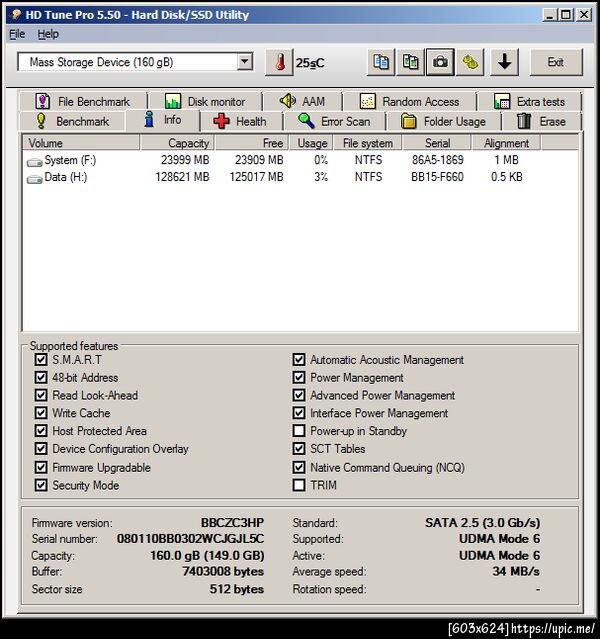Click the camera save screenshot icon

click(440, 62)
